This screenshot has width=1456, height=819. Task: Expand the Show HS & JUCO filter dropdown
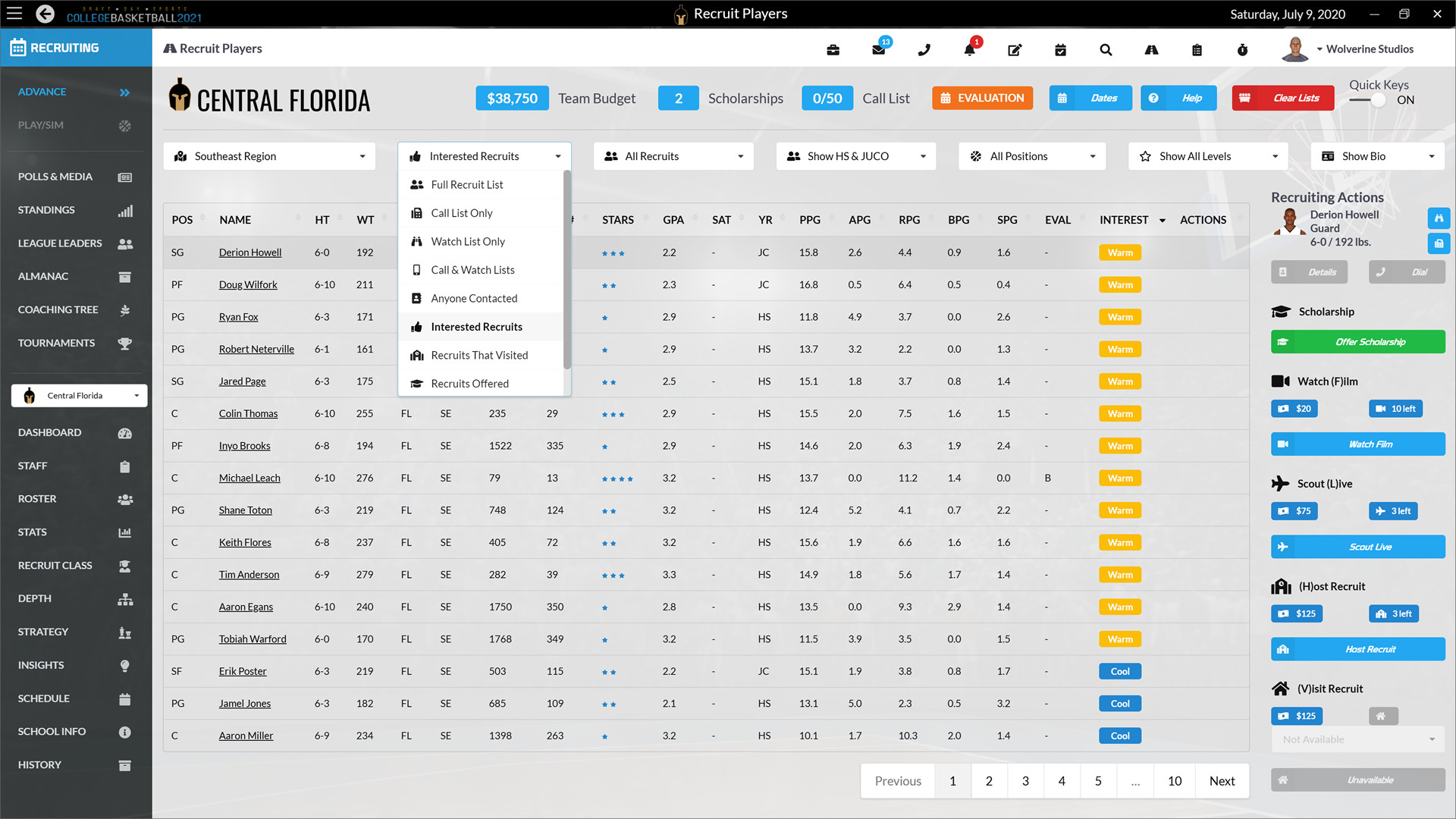pos(855,155)
